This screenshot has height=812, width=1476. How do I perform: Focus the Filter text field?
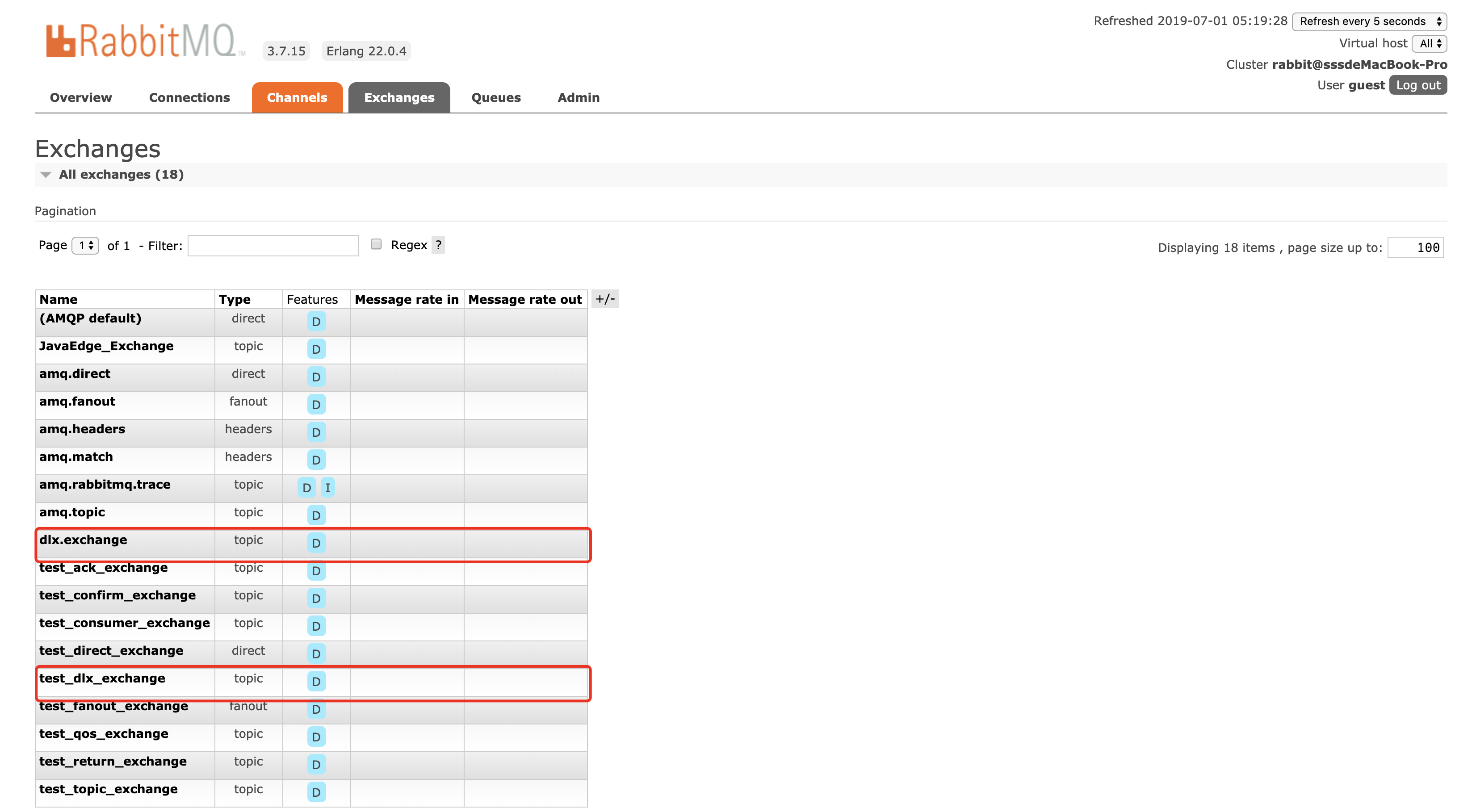pyautogui.click(x=273, y=246)
